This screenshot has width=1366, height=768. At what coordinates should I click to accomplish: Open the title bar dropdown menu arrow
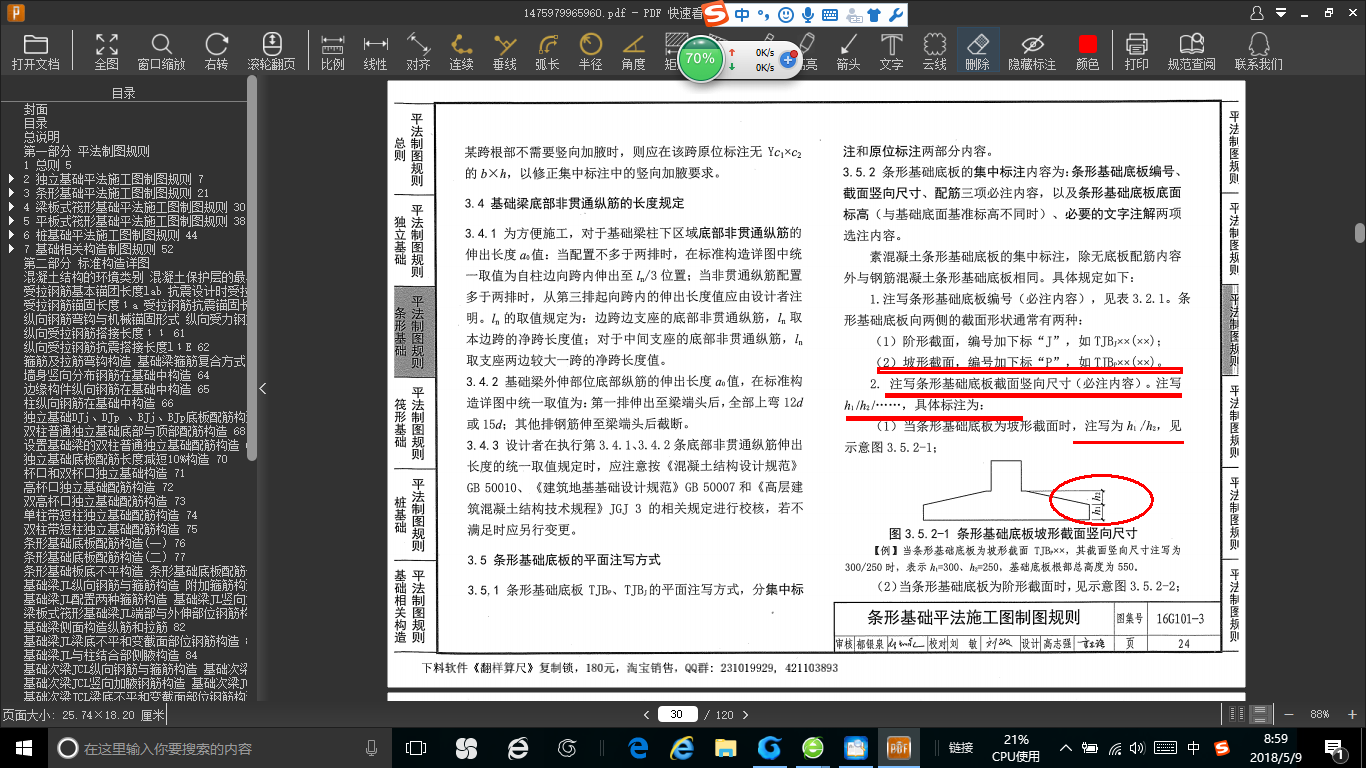1283,12
